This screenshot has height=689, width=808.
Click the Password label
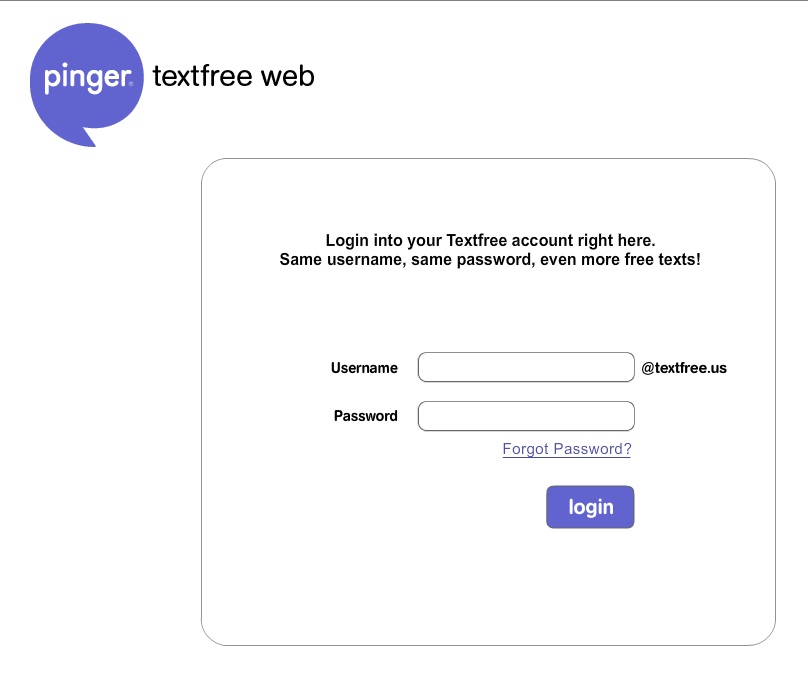(x=366, y=416)
